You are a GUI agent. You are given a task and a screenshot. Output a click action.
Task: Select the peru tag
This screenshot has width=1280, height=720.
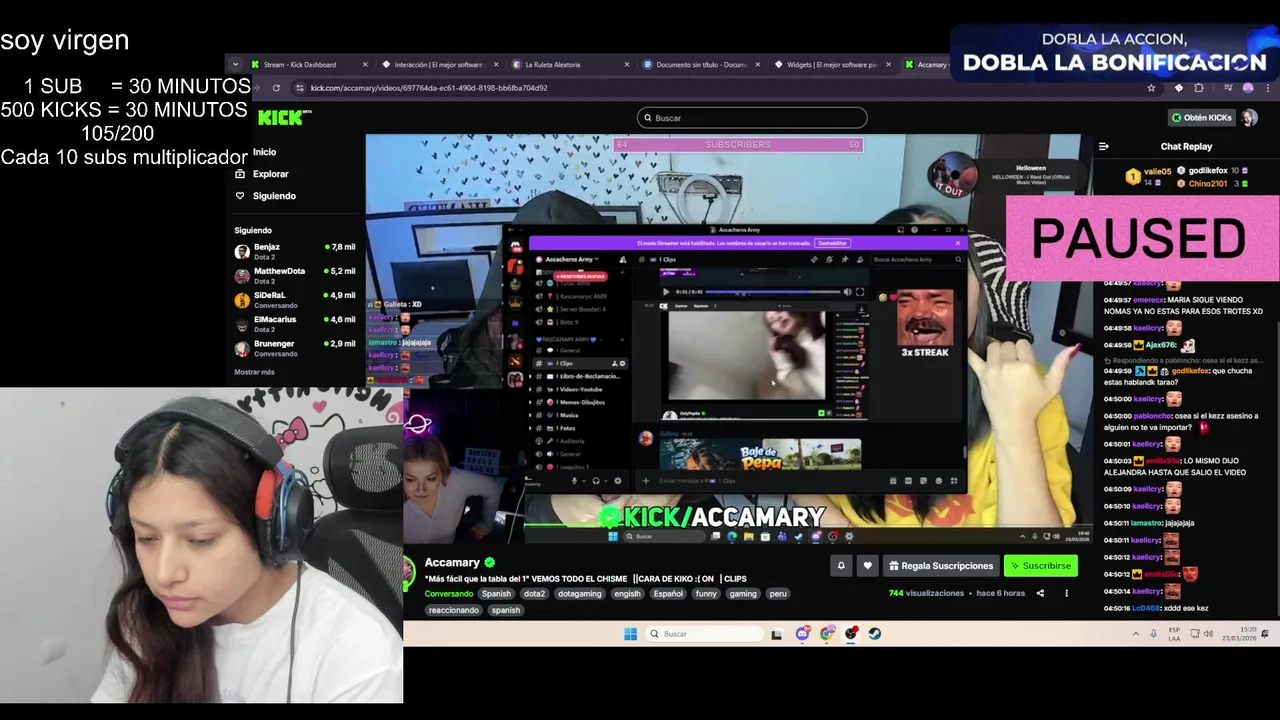[778, 594]
